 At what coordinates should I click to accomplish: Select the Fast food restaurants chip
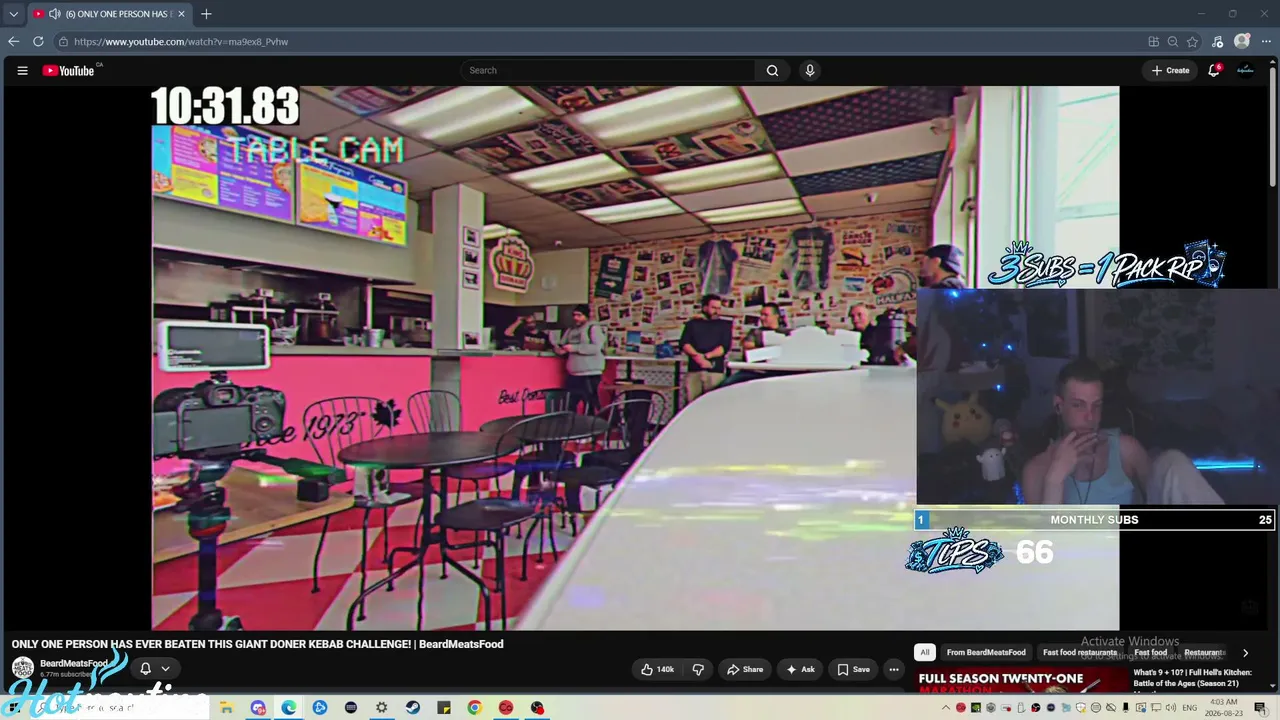pyautogui.click(x=1080, y=653)
